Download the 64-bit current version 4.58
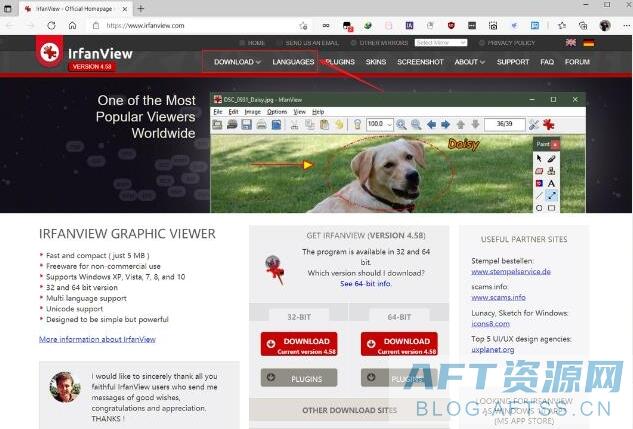 point(399,344)
